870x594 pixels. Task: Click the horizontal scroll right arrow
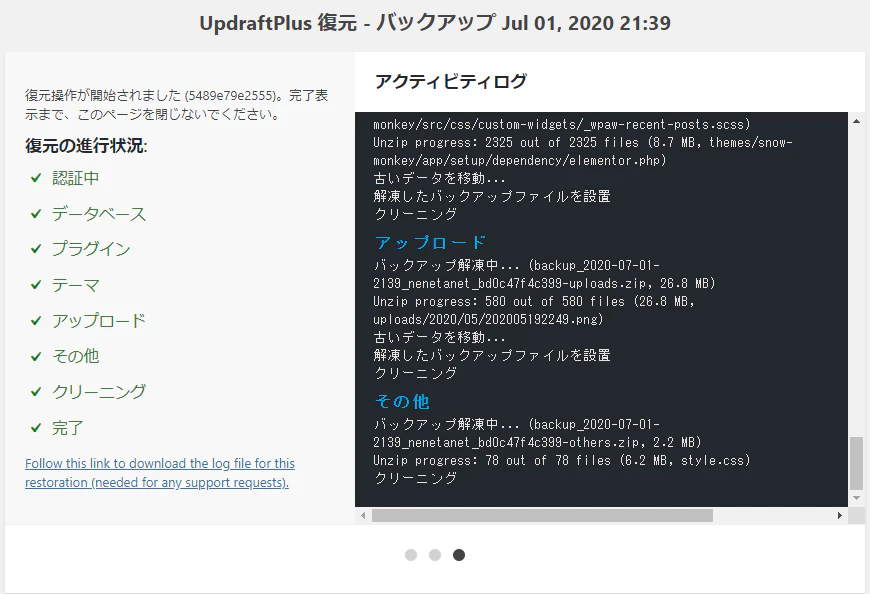tap(839, 515)
